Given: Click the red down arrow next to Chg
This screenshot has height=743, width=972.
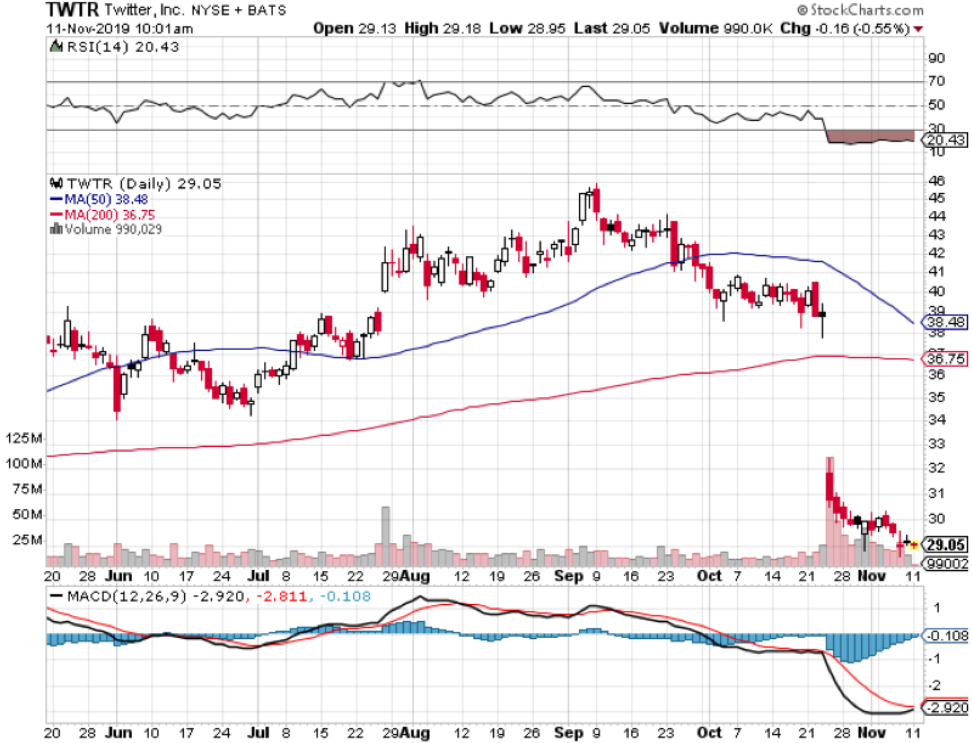Looking at the screenshot, I should [x=918, y=29].
